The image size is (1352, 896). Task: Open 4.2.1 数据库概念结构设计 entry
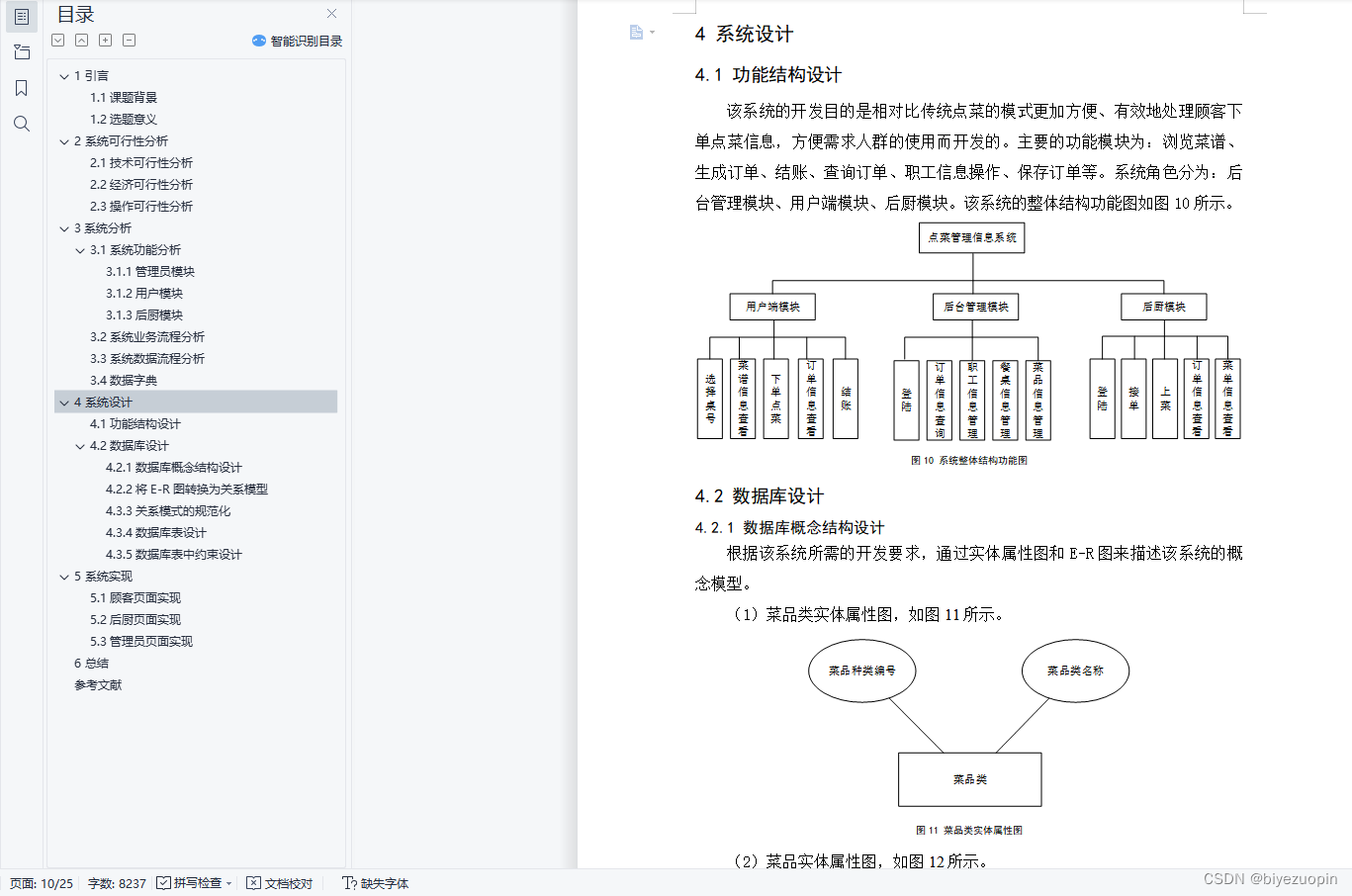[174, 468]
